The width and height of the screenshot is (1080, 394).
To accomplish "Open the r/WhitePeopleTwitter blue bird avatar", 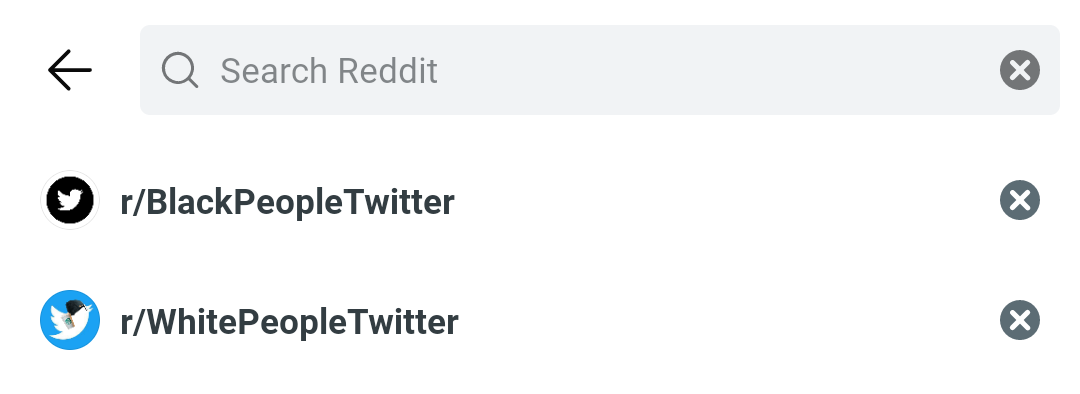I will 70,320.
